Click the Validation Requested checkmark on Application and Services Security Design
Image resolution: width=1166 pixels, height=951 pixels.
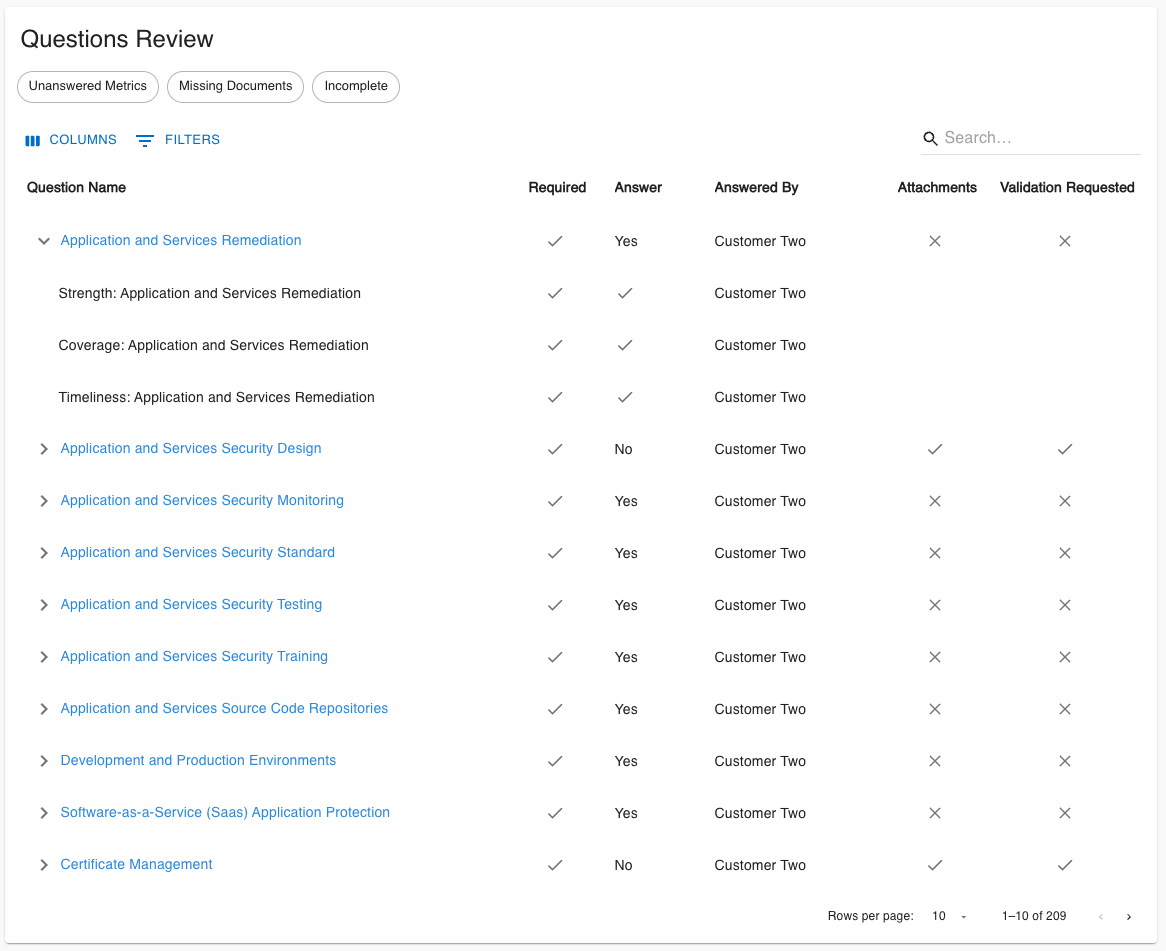click(x=1065, y=449)
